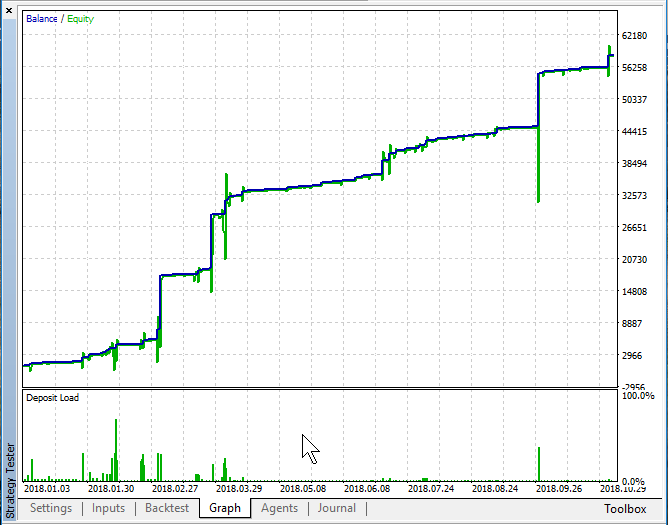Click the 38494 axis value

pyautogui.click(x=634, y=163)
